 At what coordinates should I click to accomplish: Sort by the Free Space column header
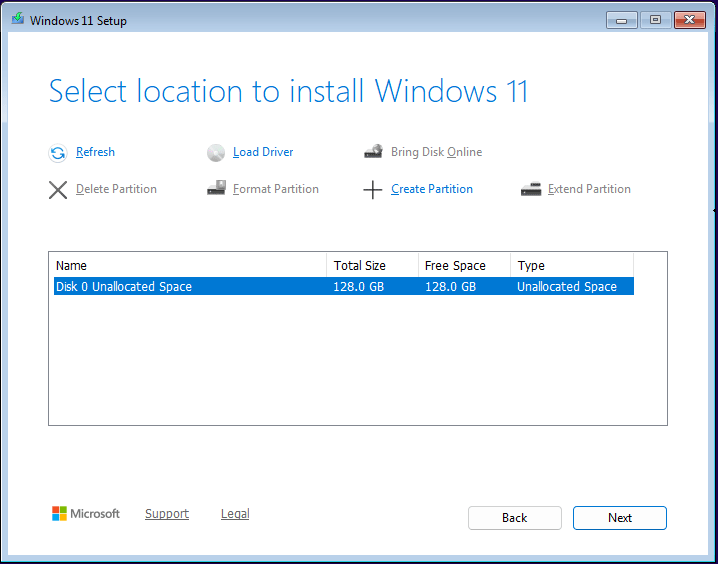[x=464, y=266]
